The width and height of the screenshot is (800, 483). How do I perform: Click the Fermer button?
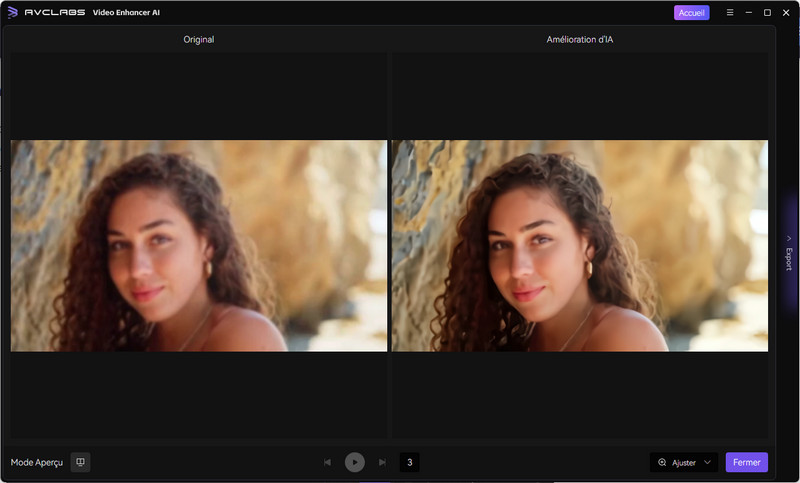[746, 462]
